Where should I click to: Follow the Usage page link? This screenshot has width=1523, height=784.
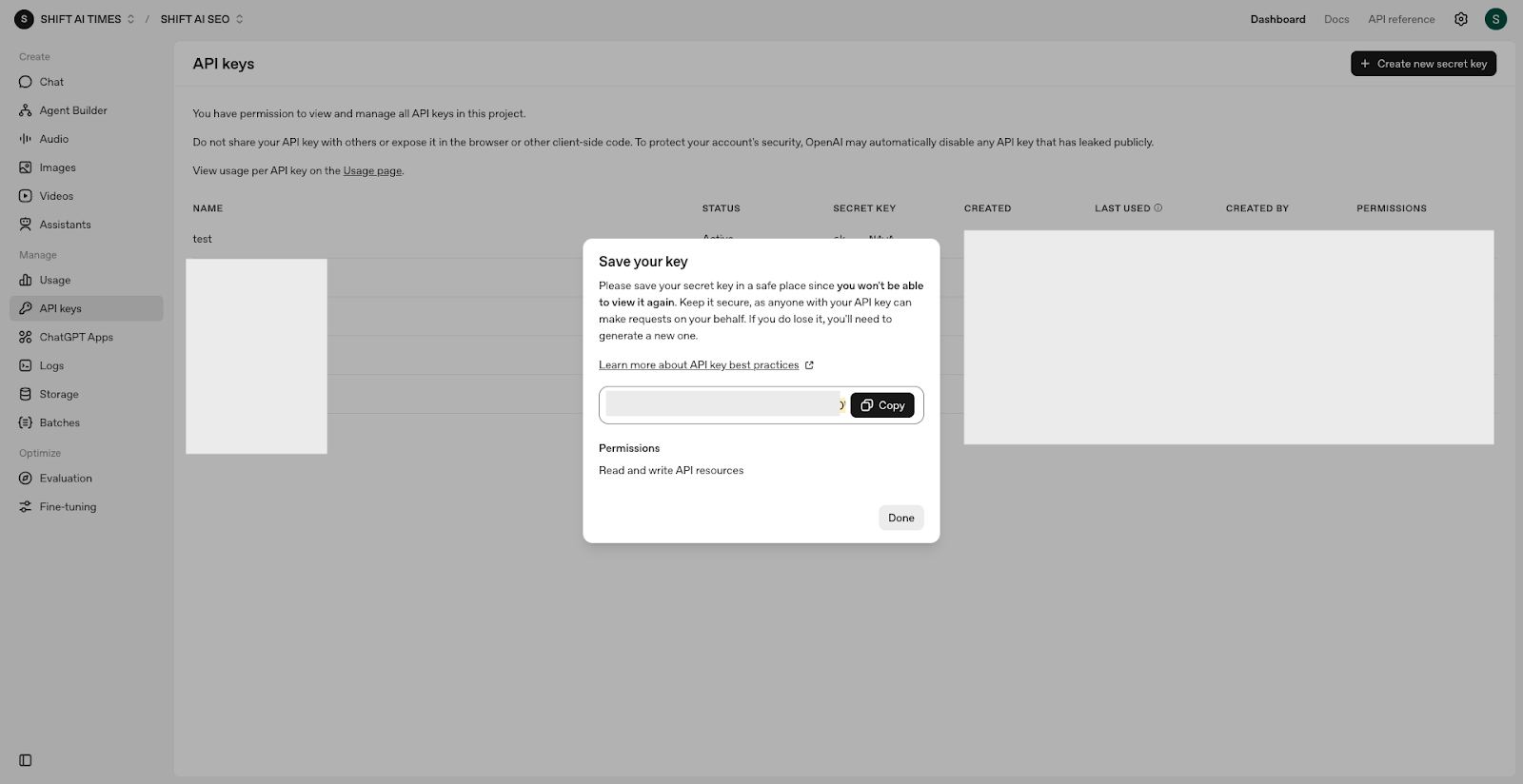(372, 171)
